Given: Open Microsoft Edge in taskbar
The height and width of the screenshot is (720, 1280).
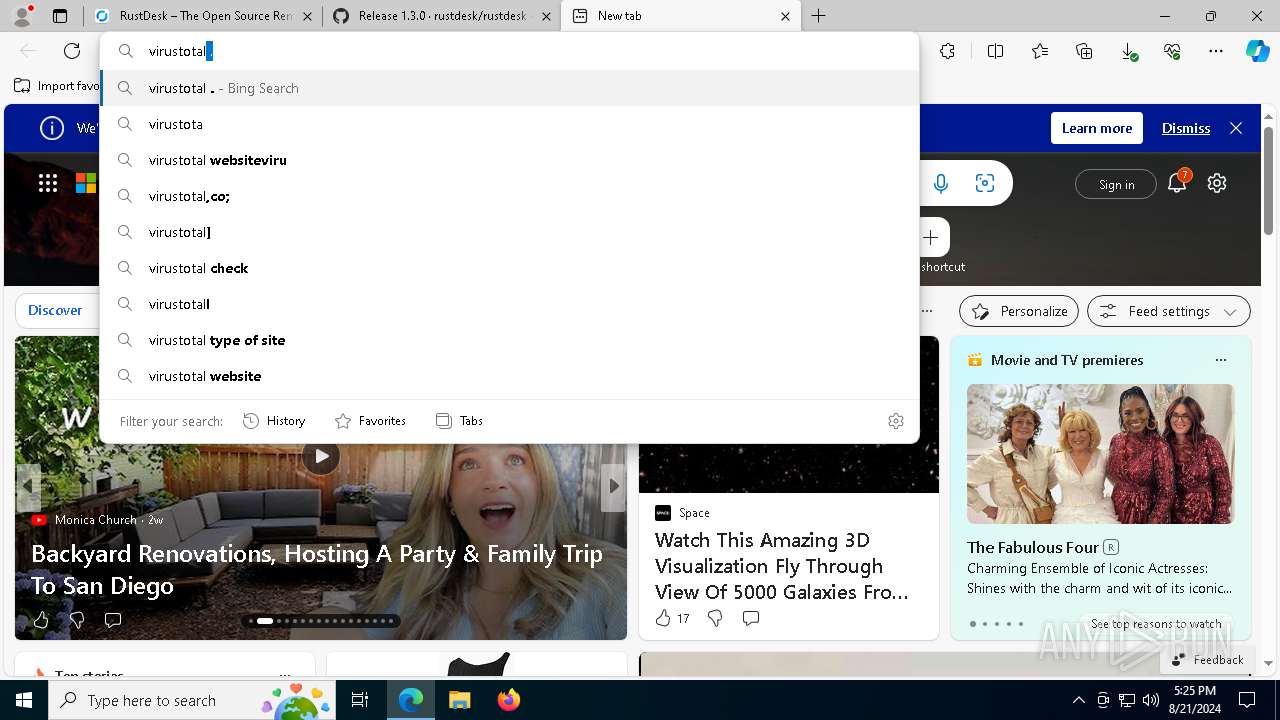Looking at the screenshot, I should [411, 700].
